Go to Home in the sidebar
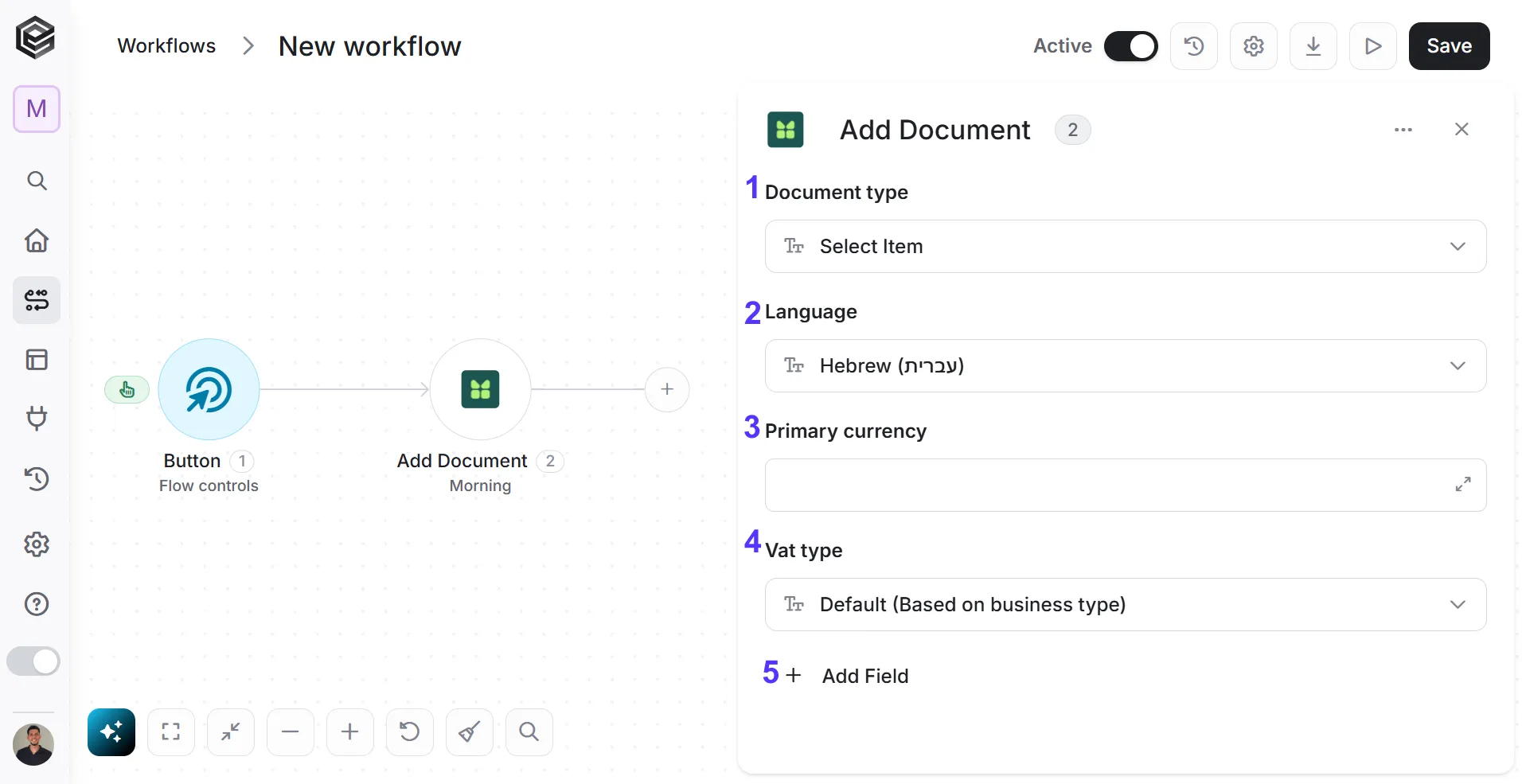This screenshot has height=784, width=1522. click(37, 240)
